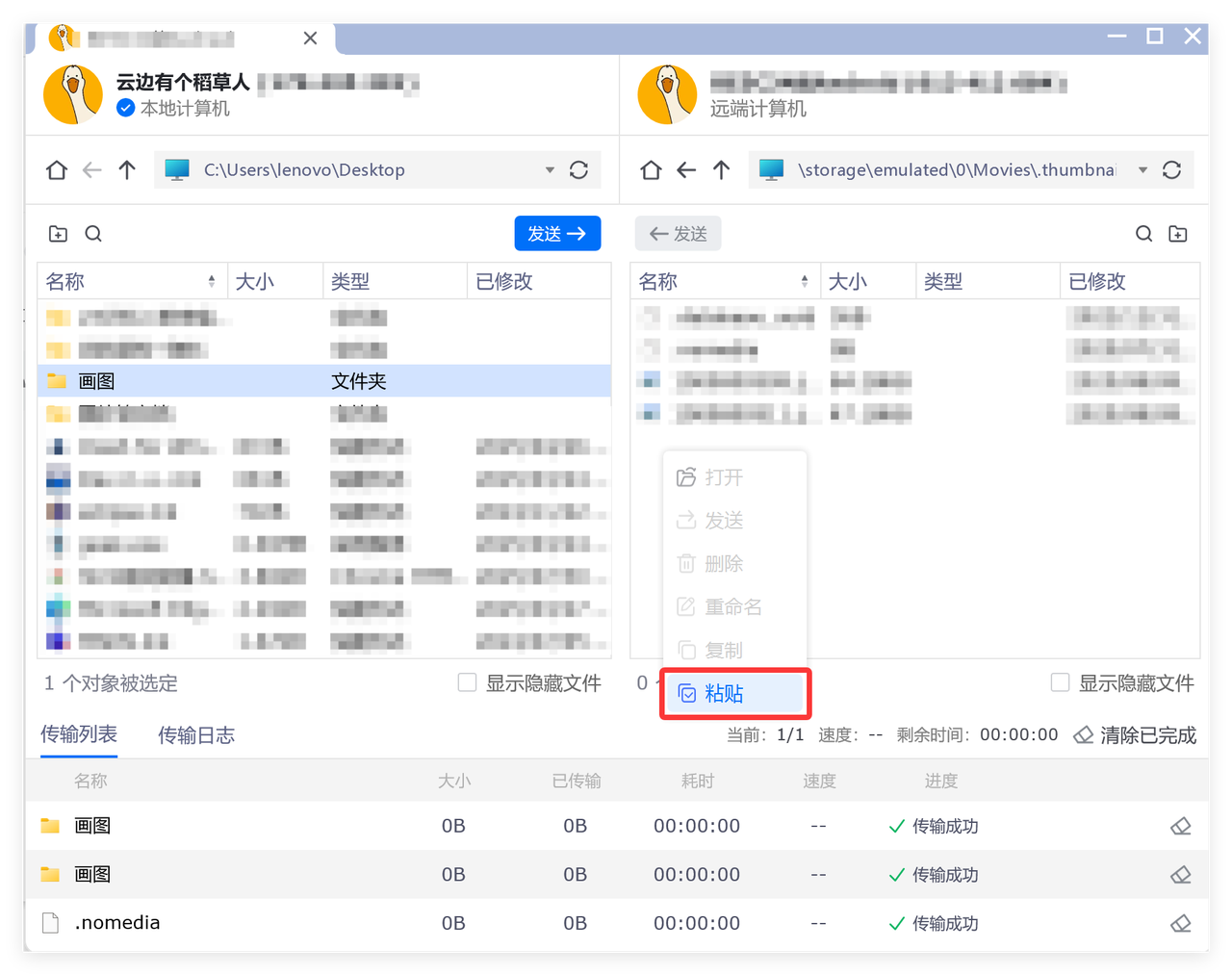This screenshot has height=975, width=1232.
Task: Maximize the file transfer window
Action: [1155, 37]
